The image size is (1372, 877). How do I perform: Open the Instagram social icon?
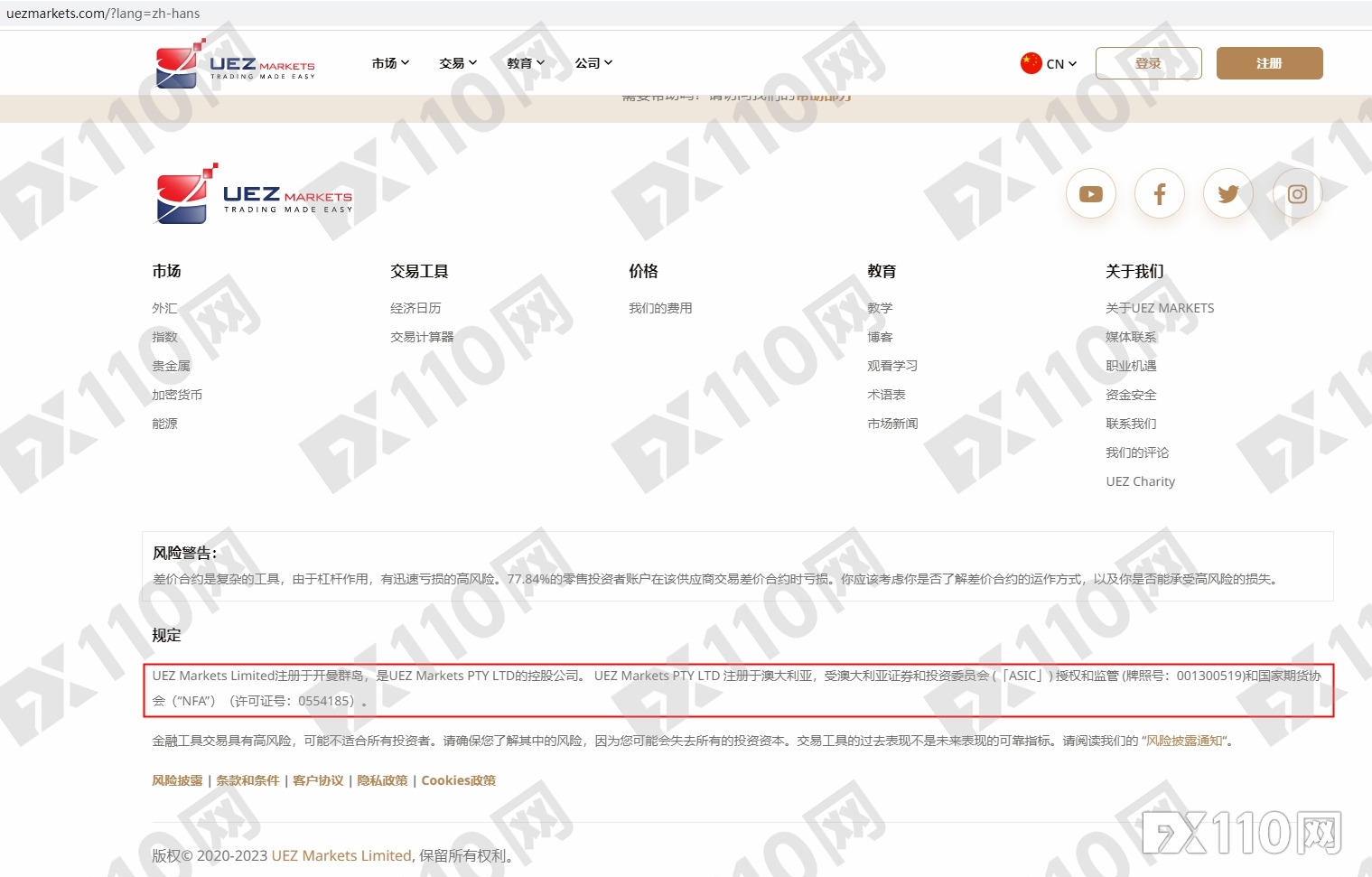tap(1297, 194)
